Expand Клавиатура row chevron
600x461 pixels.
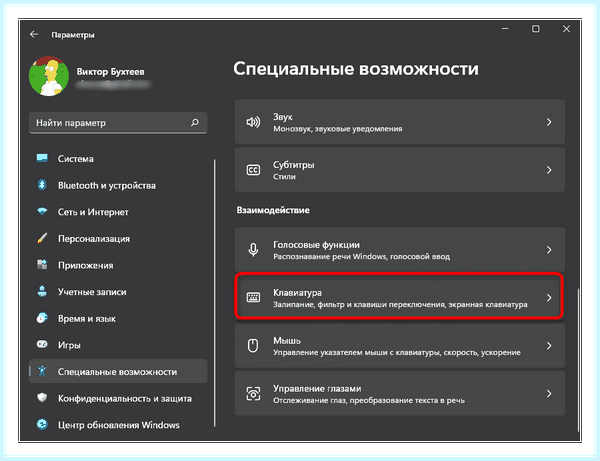click(x=549, y=298)
